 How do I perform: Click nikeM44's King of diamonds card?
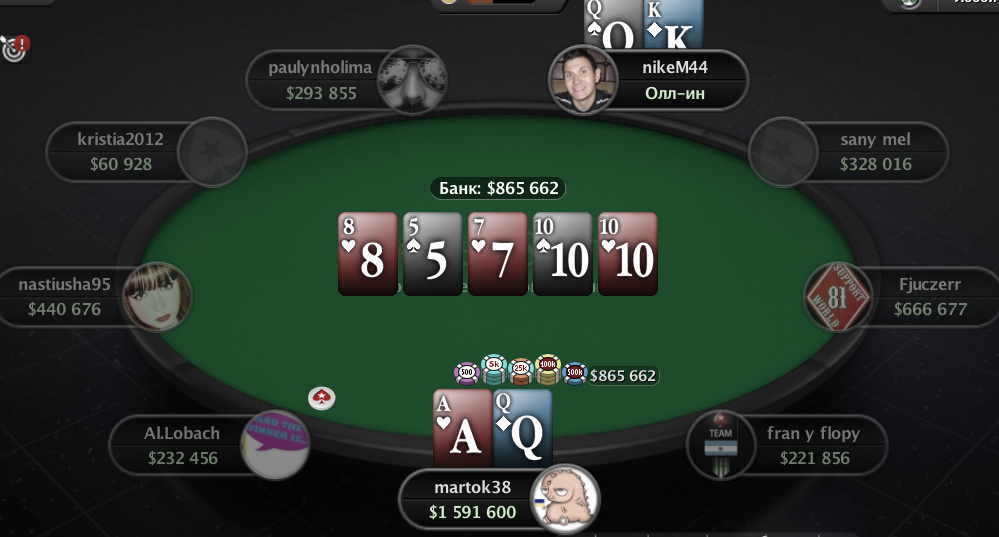[673, 24]
